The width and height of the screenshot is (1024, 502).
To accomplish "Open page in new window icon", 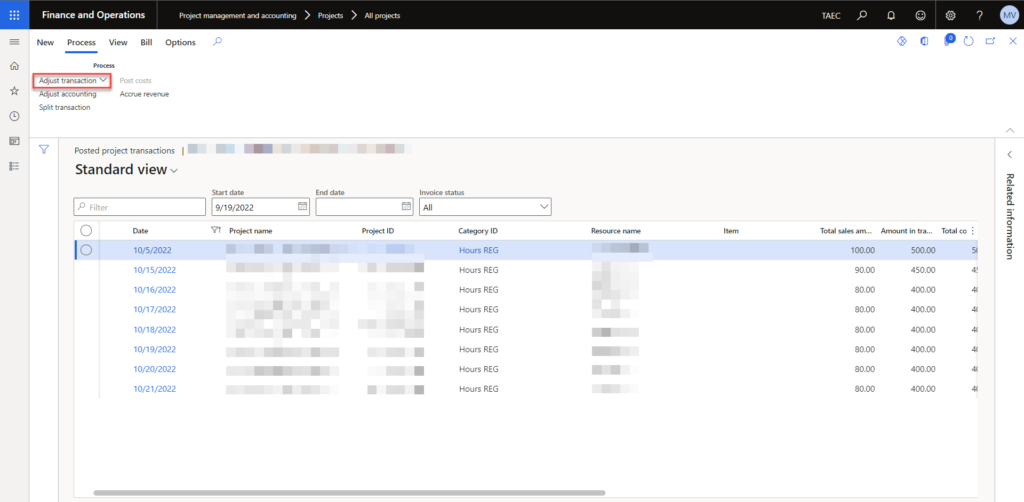I will 991,41.
